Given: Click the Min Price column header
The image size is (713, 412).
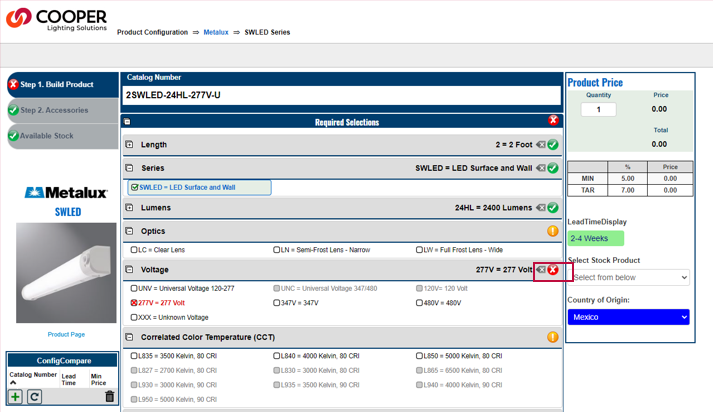Looking at the screenshot, I should point(98,379).
